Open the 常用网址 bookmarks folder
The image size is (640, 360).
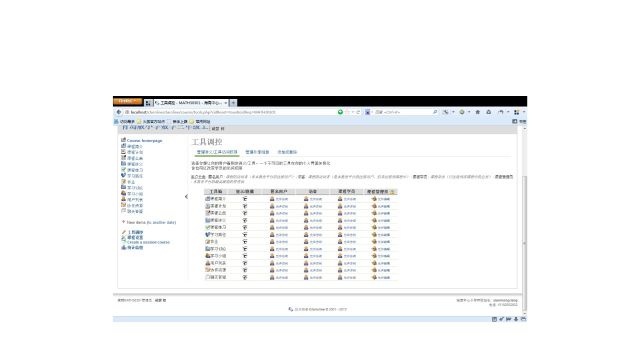[x=200, y=122]
